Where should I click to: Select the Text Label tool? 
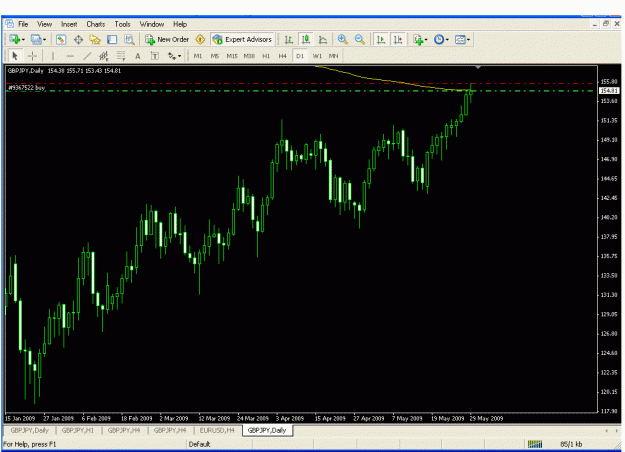click(155, 56)
